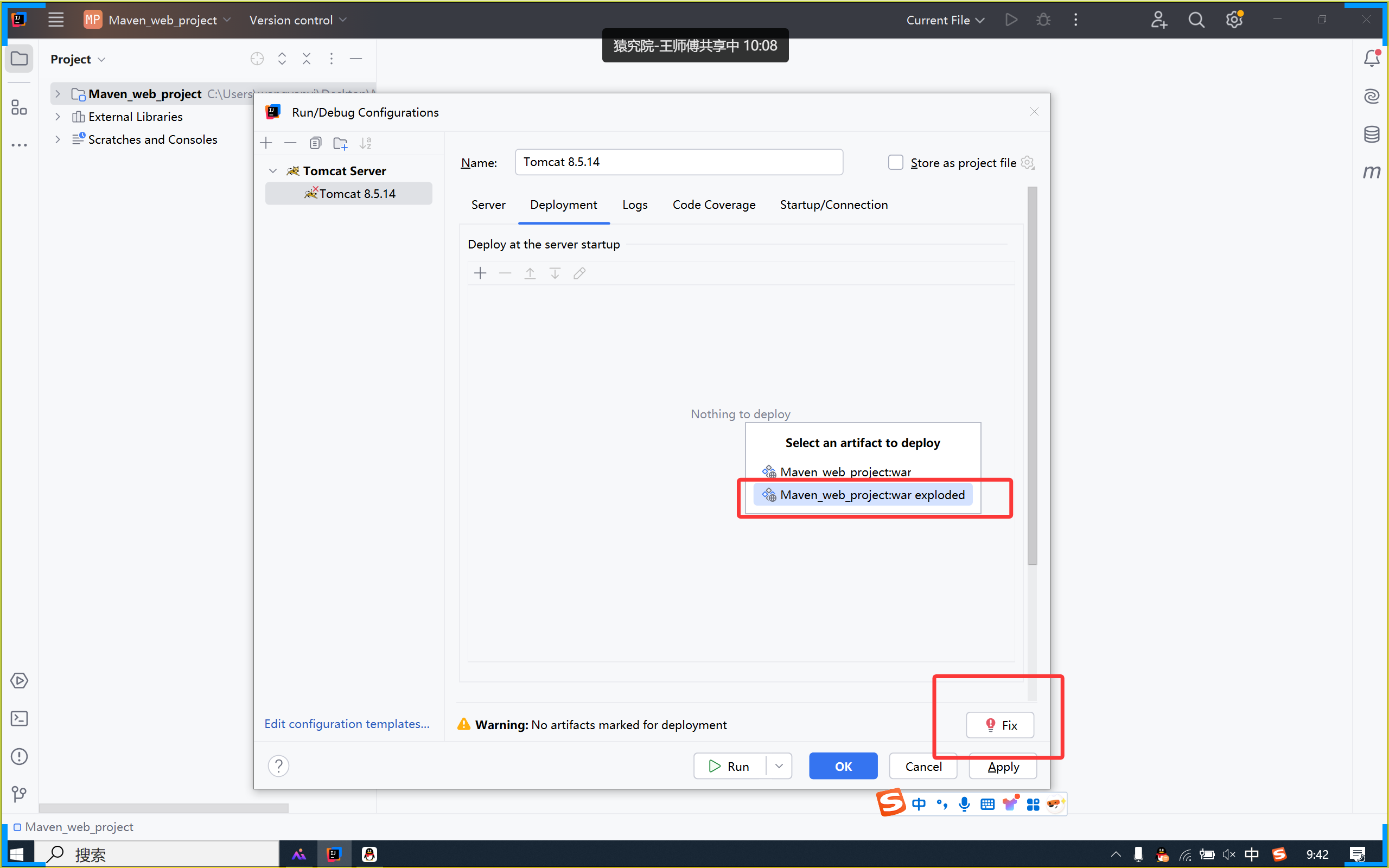1389x868 pixels.
Task: Open help question mark button
Action: (x=278, y=765)
